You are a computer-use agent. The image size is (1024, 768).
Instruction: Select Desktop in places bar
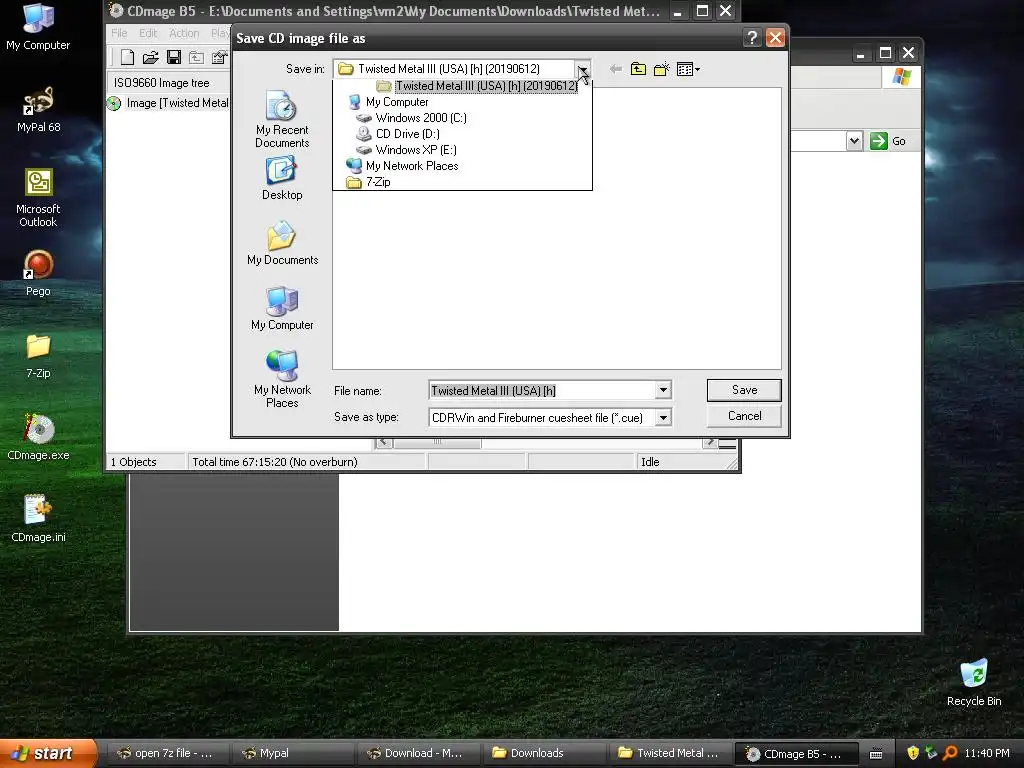click(x=282, y=178)
